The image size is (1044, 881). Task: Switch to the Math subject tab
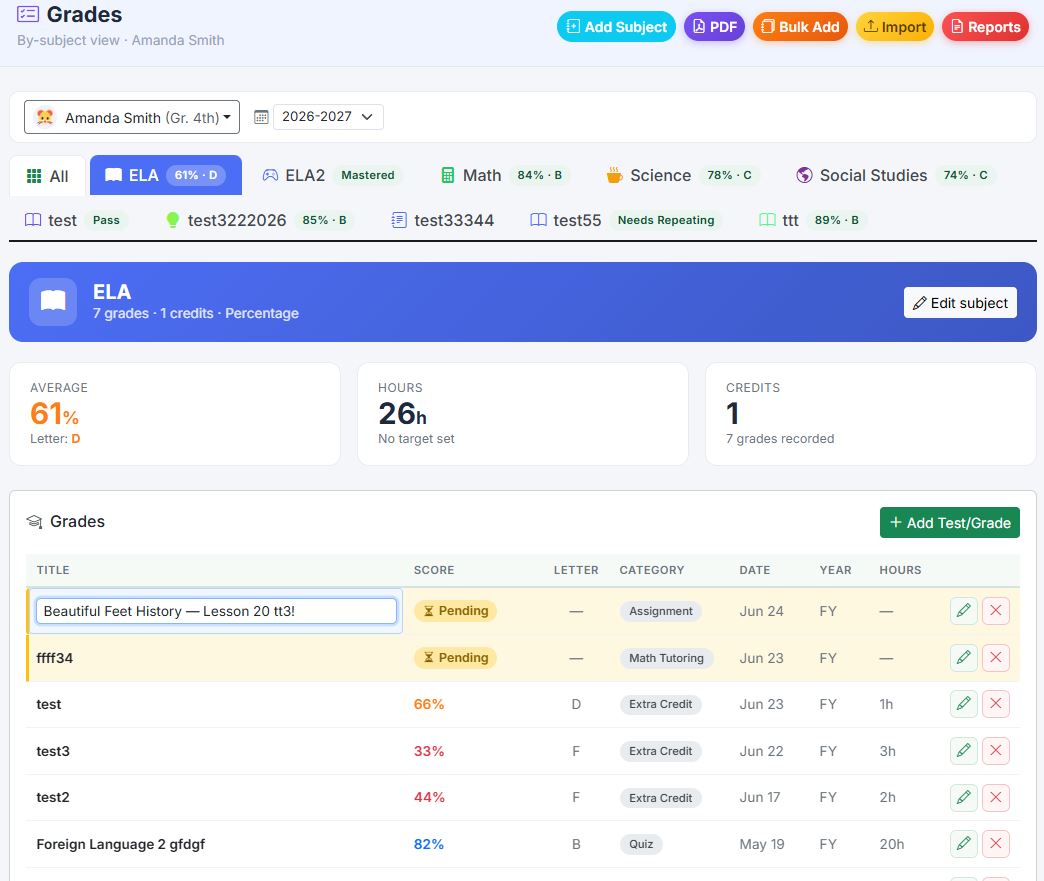(502, 175)
